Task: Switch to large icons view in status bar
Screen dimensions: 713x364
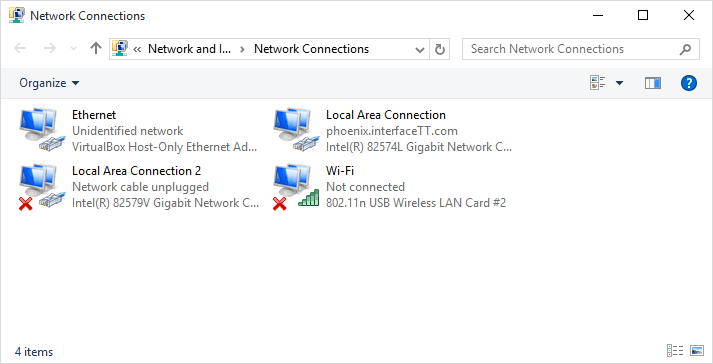Action: pyautogui.click(x=697, y=350)
